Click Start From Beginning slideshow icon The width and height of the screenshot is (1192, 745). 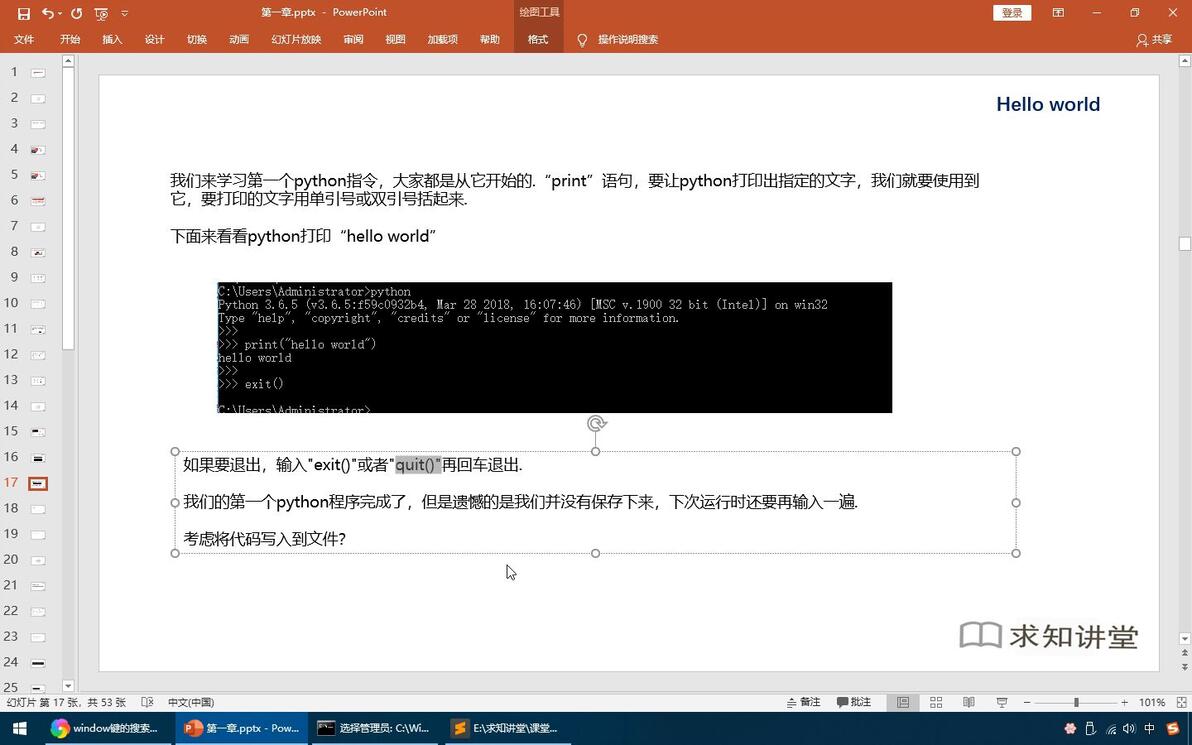click(101, 13)
